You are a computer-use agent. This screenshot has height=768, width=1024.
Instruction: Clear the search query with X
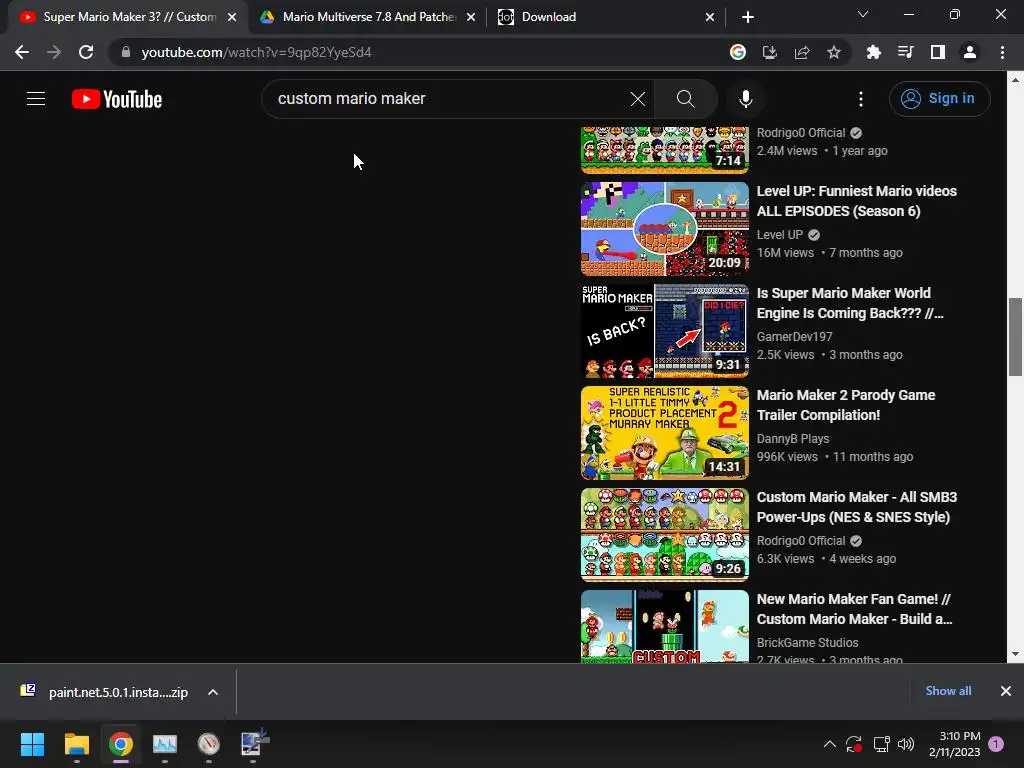click(637, 99)
